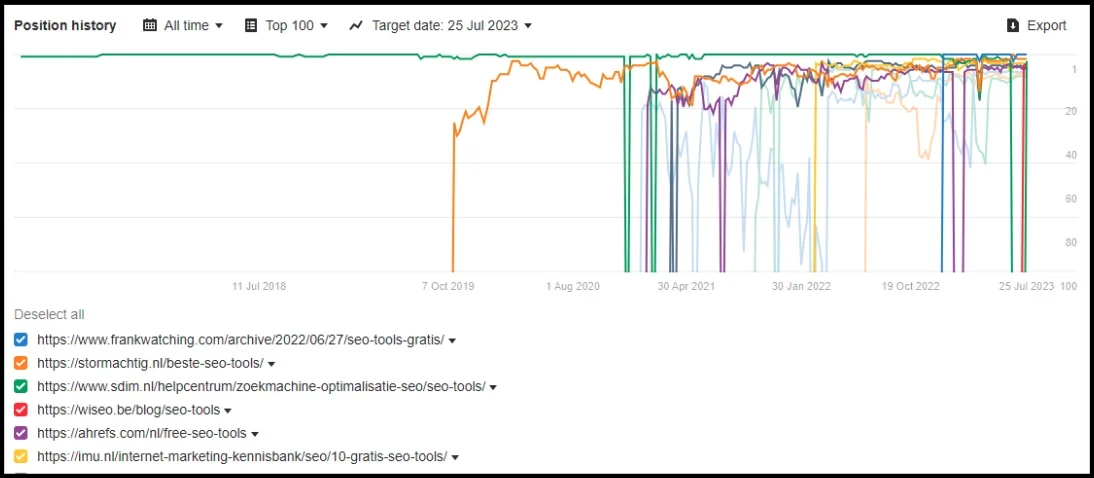This screenshot has width=1094, height=478.
Task: Click the Position history heading
Action: 65,25
